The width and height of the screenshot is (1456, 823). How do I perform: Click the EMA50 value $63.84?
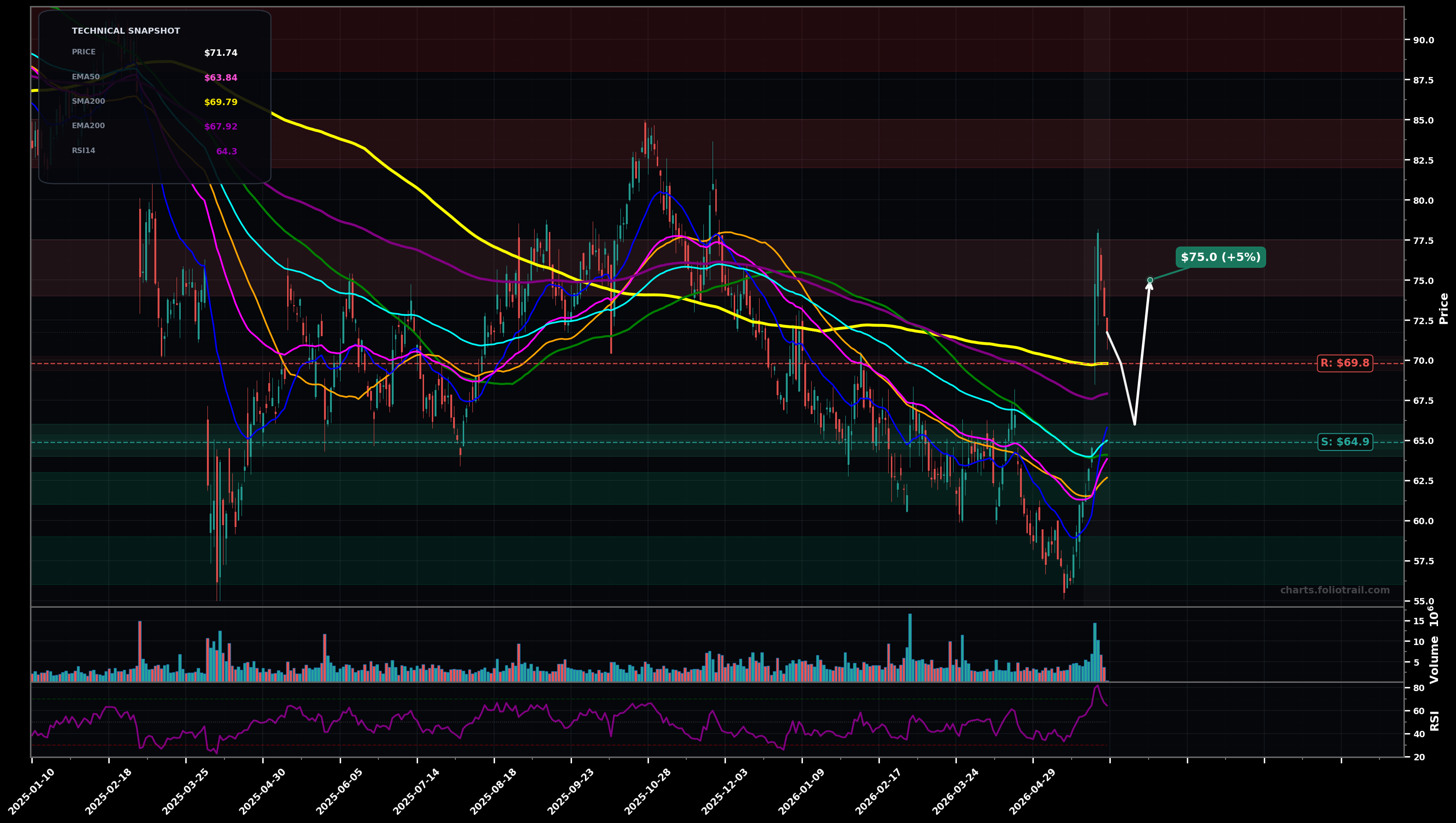(220, 78)
